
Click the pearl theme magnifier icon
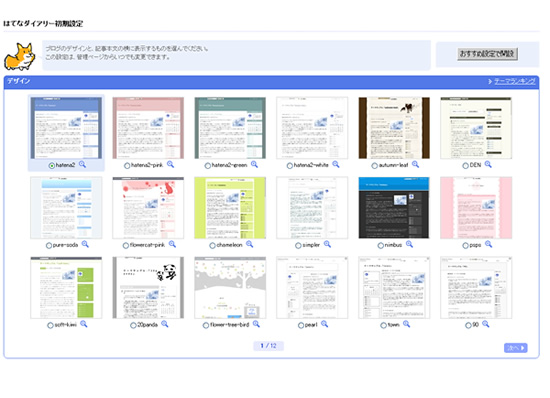(325, 324)
